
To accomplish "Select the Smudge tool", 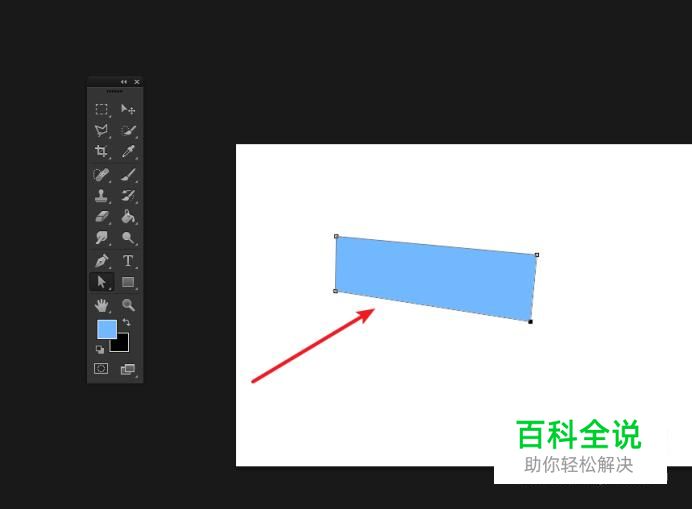I will tap(102, 238).
